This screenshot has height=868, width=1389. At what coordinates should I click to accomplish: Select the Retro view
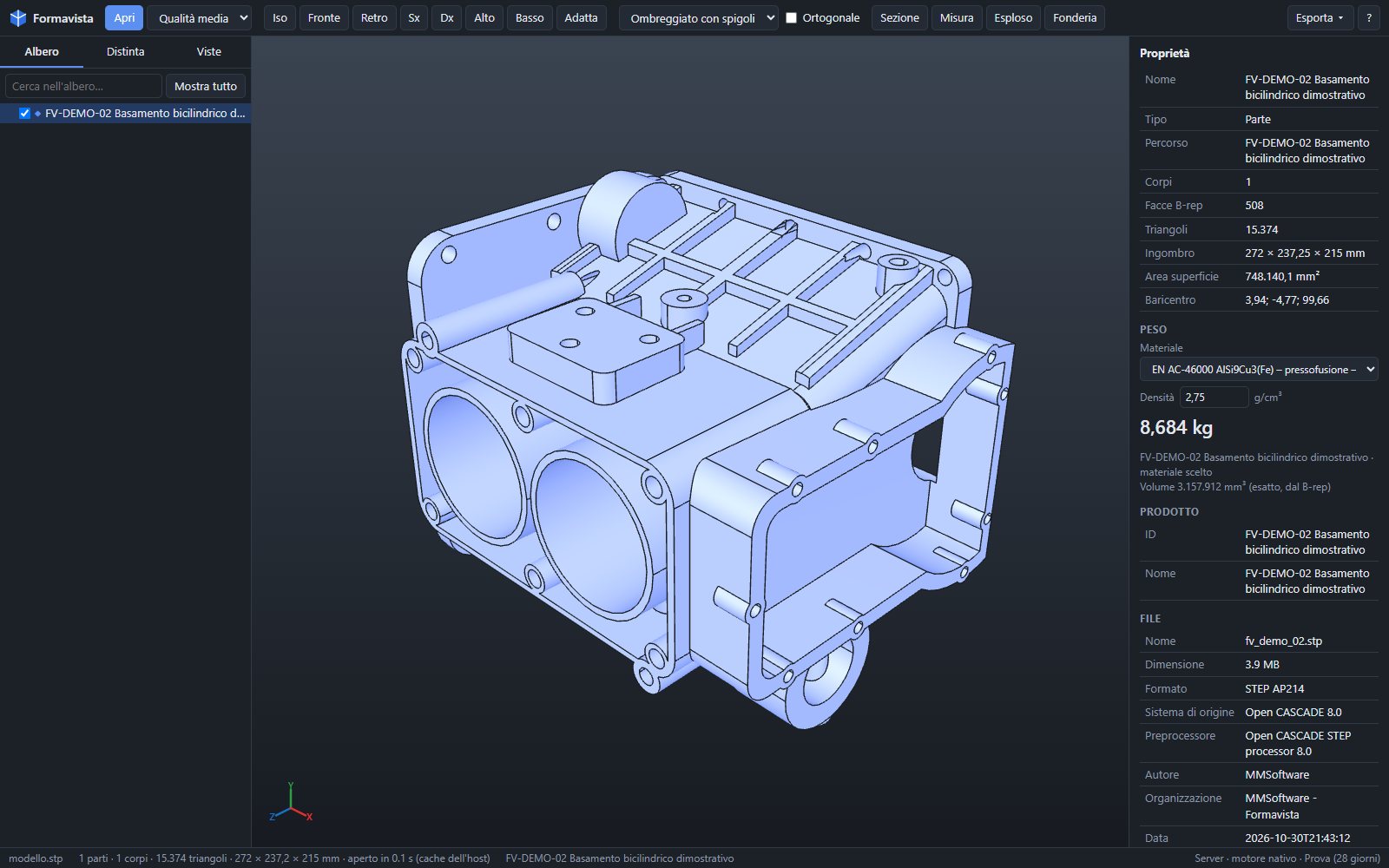(374, 18)
